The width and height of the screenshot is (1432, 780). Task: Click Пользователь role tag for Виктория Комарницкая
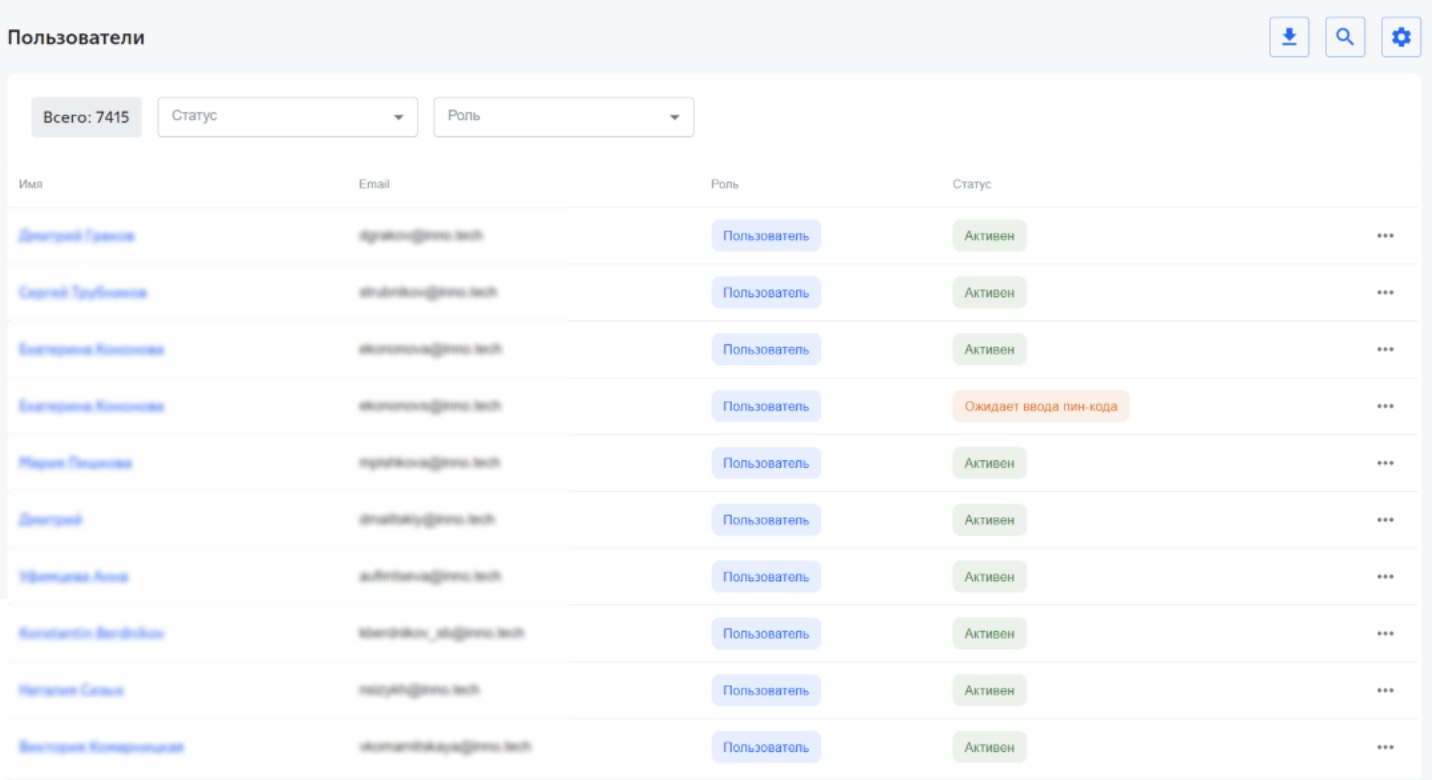tap(766, 747)
